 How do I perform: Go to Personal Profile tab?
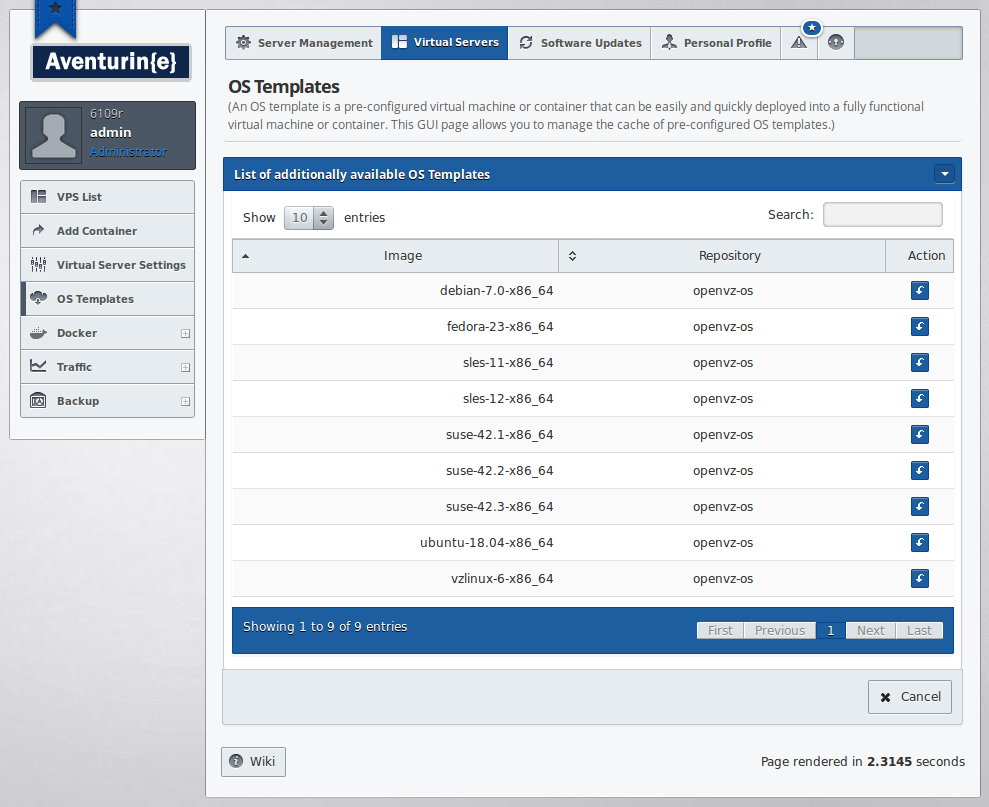pos(716,43)
